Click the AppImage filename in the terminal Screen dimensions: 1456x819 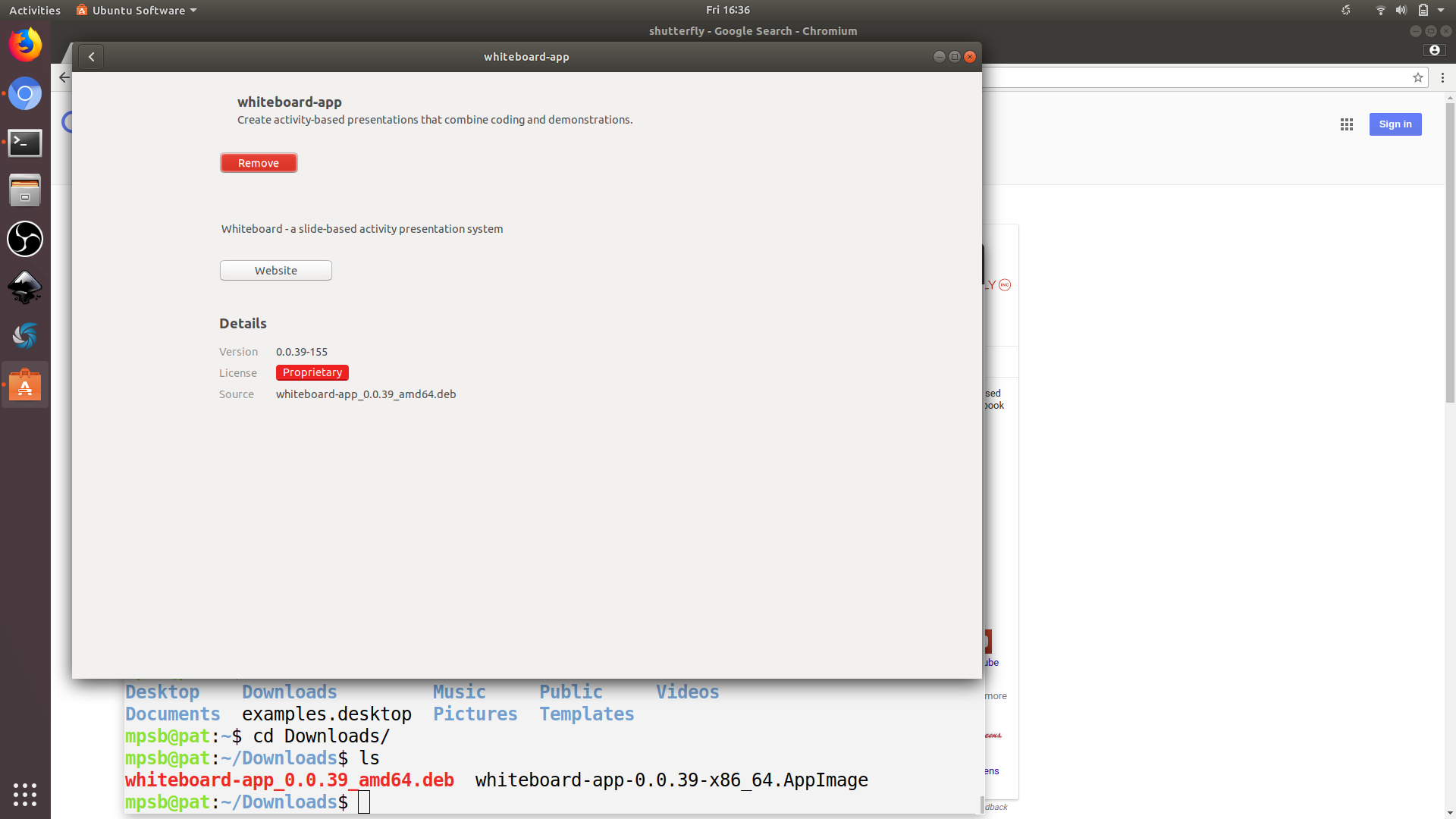672,780
